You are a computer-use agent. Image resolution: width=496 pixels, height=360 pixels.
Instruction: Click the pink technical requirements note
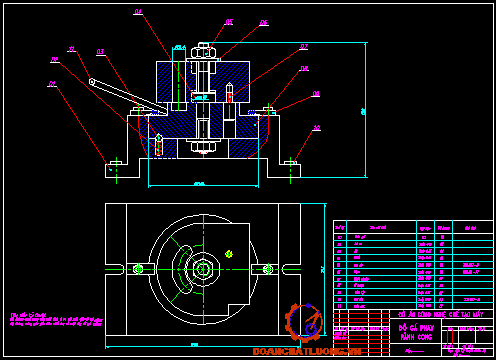(56, 320)
